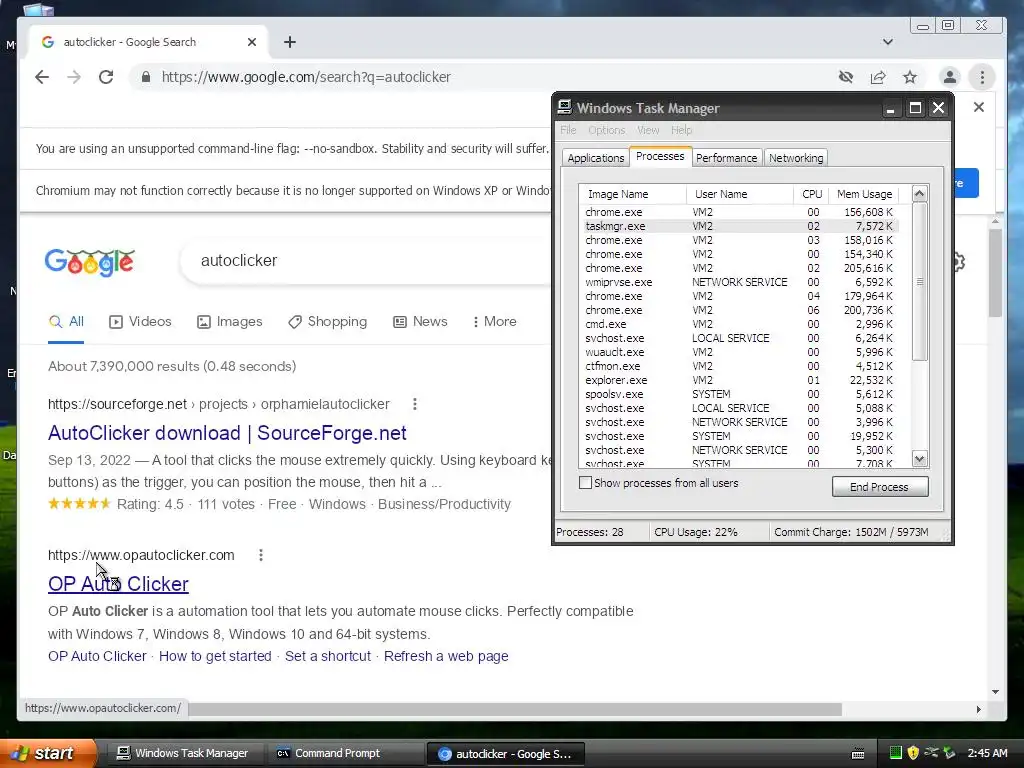Select the spoolsv.exe process row

pyautogui.click(x=739, y=394)
